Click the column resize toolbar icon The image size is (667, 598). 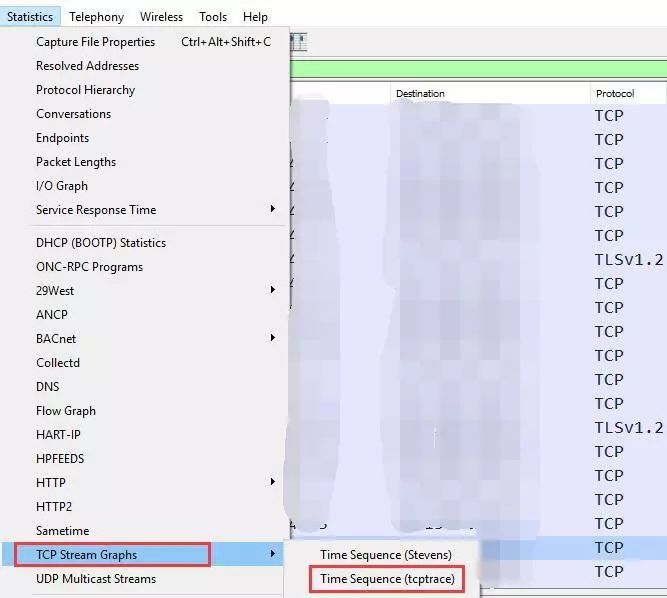[x=299, y=42]
